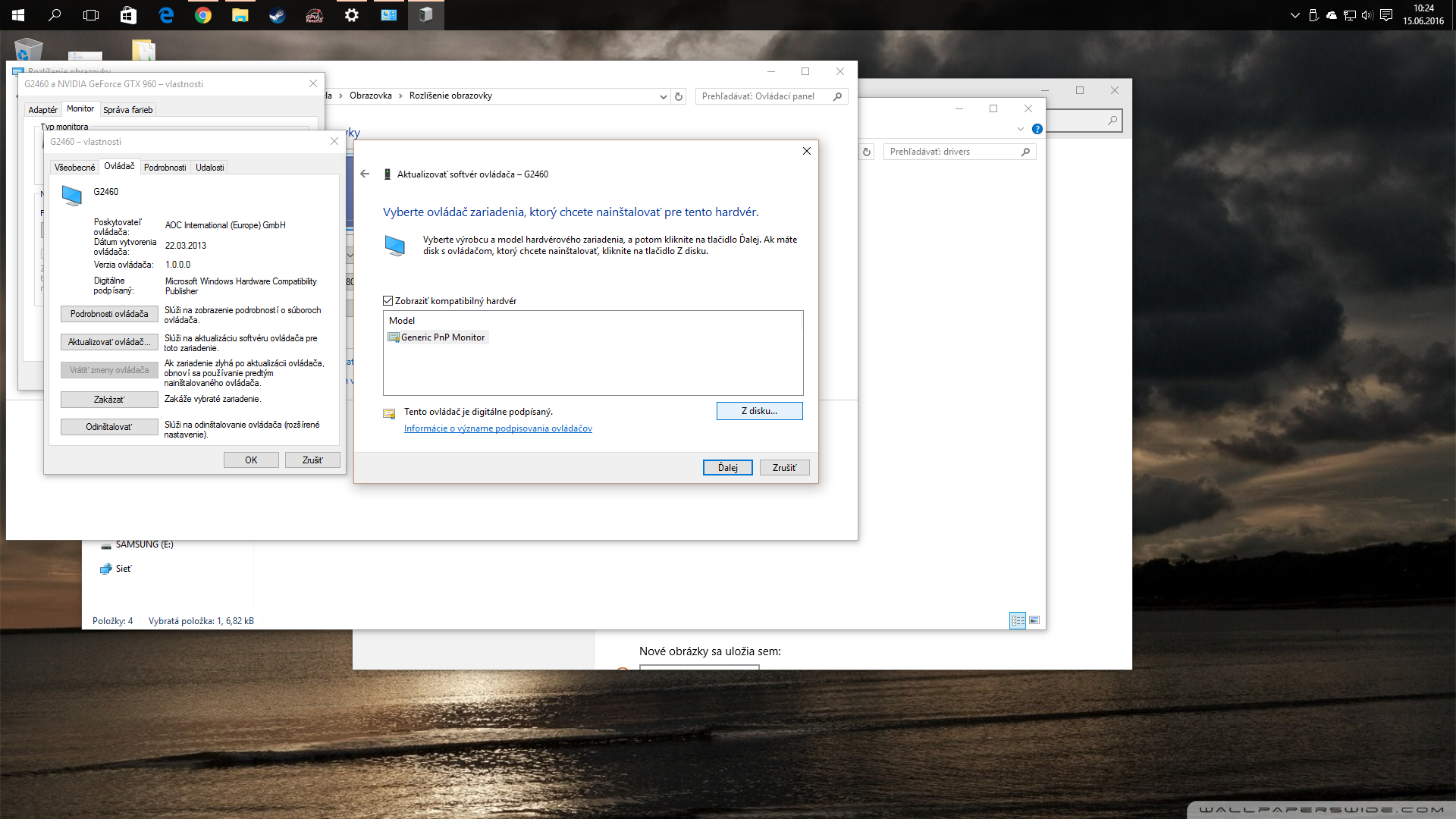
Task: Show hidden system tray icons
Action: coord(1294,15)
